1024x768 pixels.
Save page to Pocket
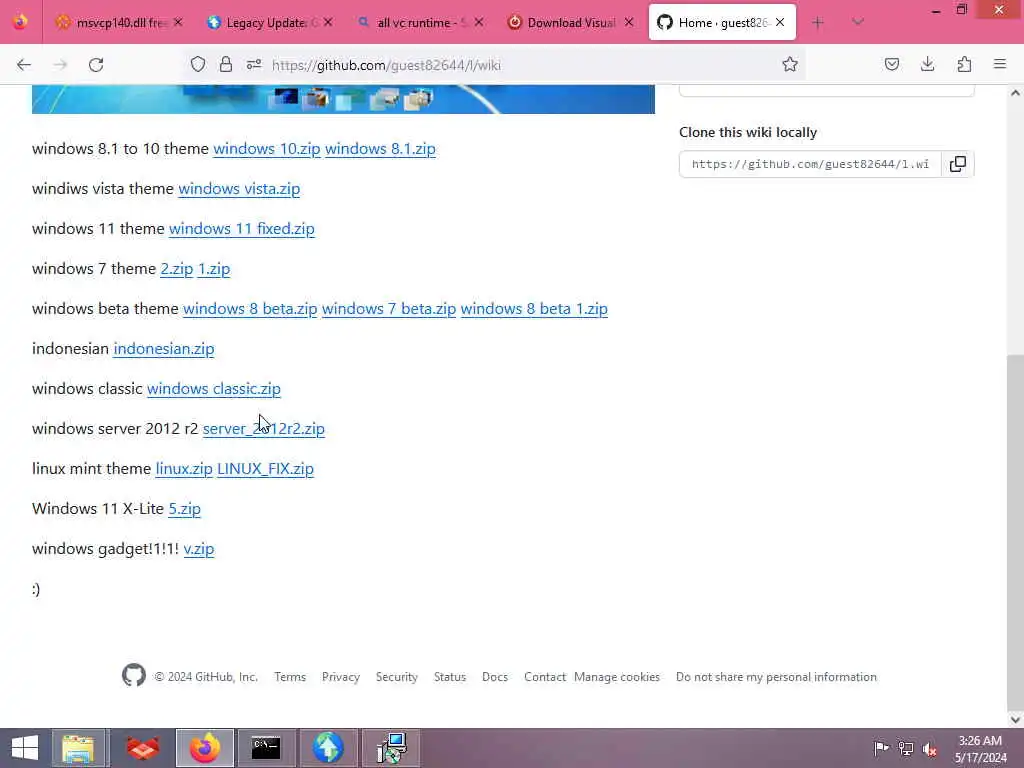(891, 64)
